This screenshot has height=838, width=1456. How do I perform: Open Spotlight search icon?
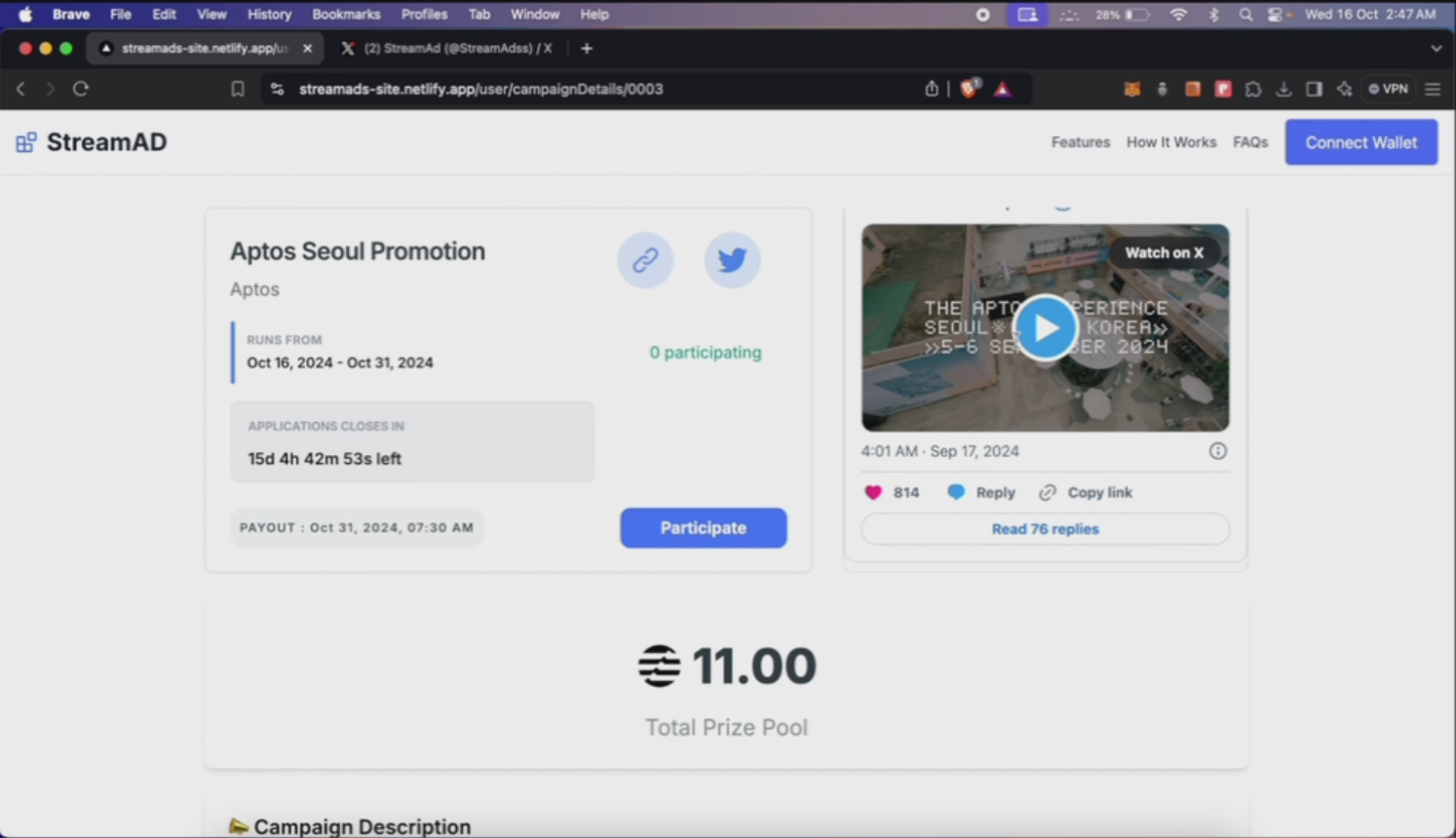coord(1245,15)
